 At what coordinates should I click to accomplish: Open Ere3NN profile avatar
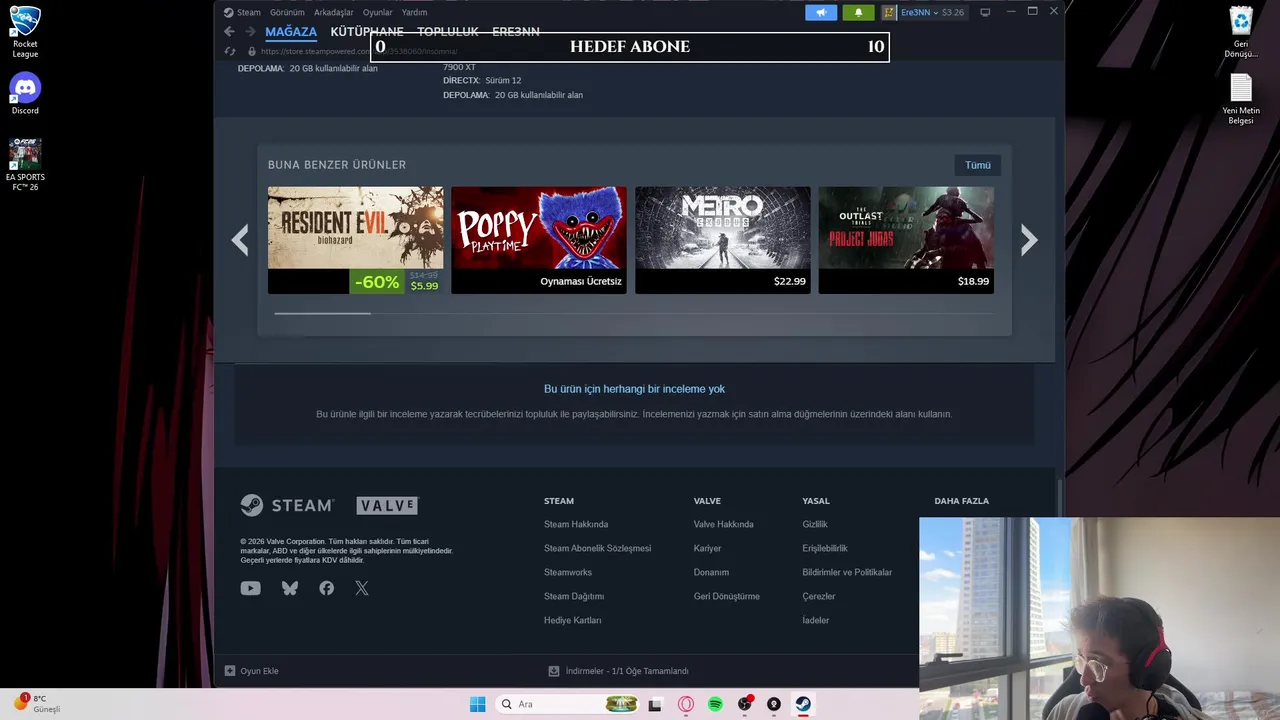pos(889,12)
